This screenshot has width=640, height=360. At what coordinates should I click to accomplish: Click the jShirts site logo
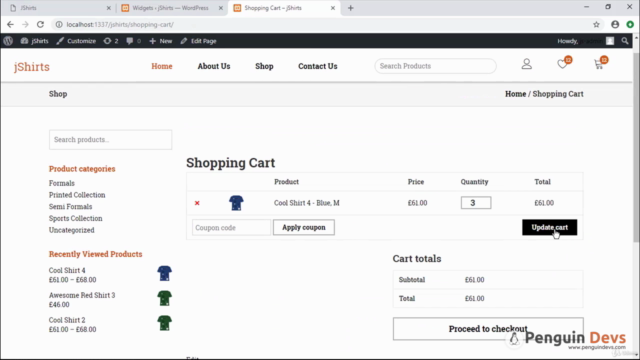pyautogui.click(x=32, y=67)
